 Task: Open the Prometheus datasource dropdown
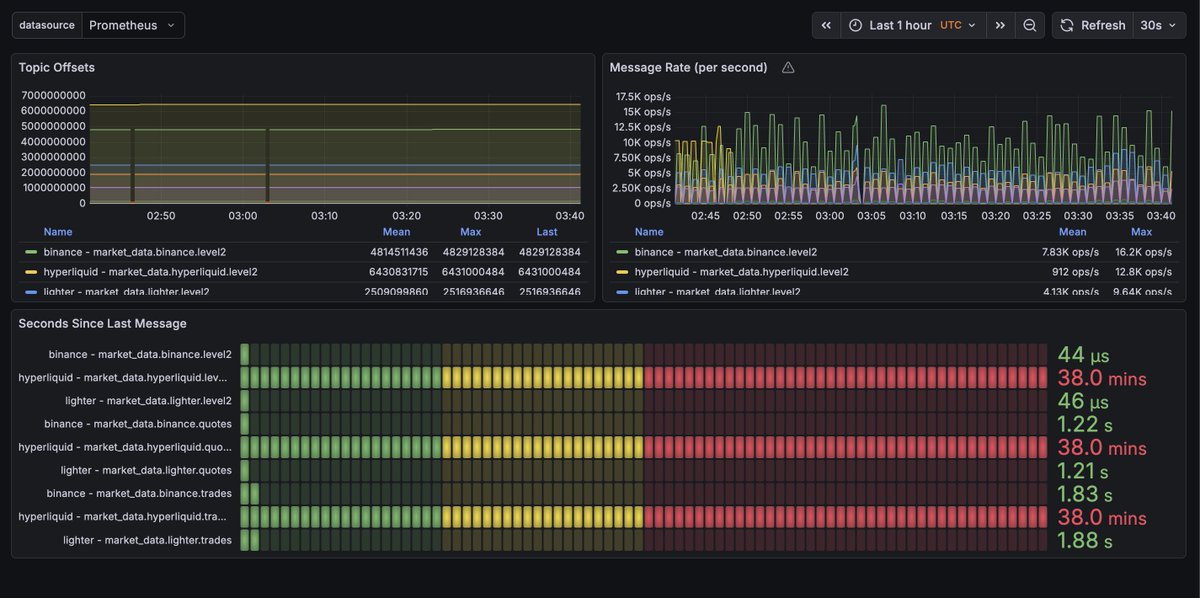133,25
